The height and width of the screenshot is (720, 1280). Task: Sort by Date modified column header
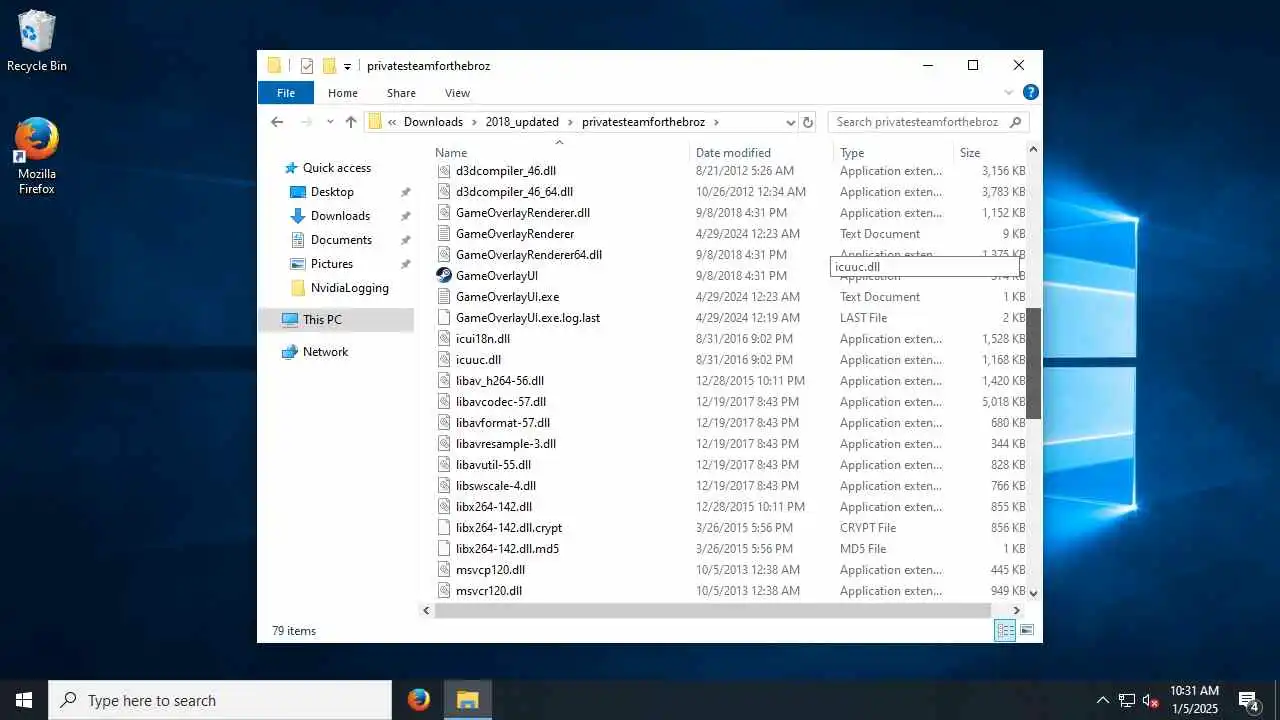click(733, 153)
